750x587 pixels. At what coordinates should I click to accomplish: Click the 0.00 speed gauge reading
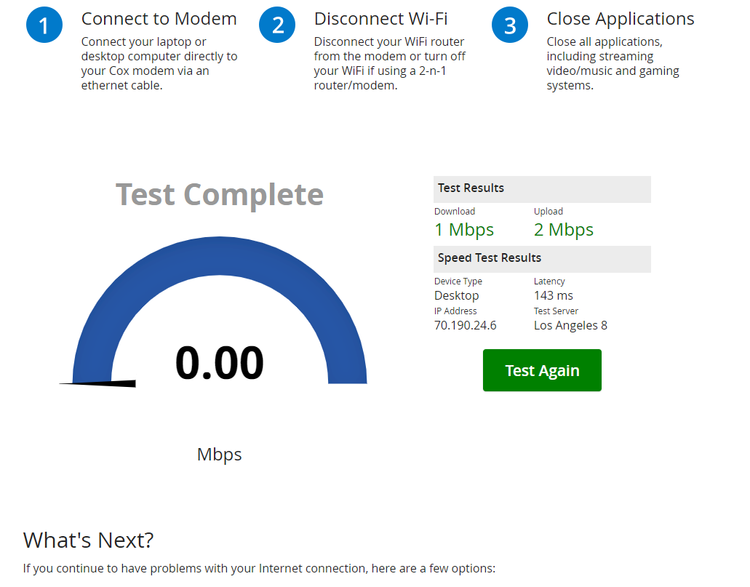tap(220, 363)
